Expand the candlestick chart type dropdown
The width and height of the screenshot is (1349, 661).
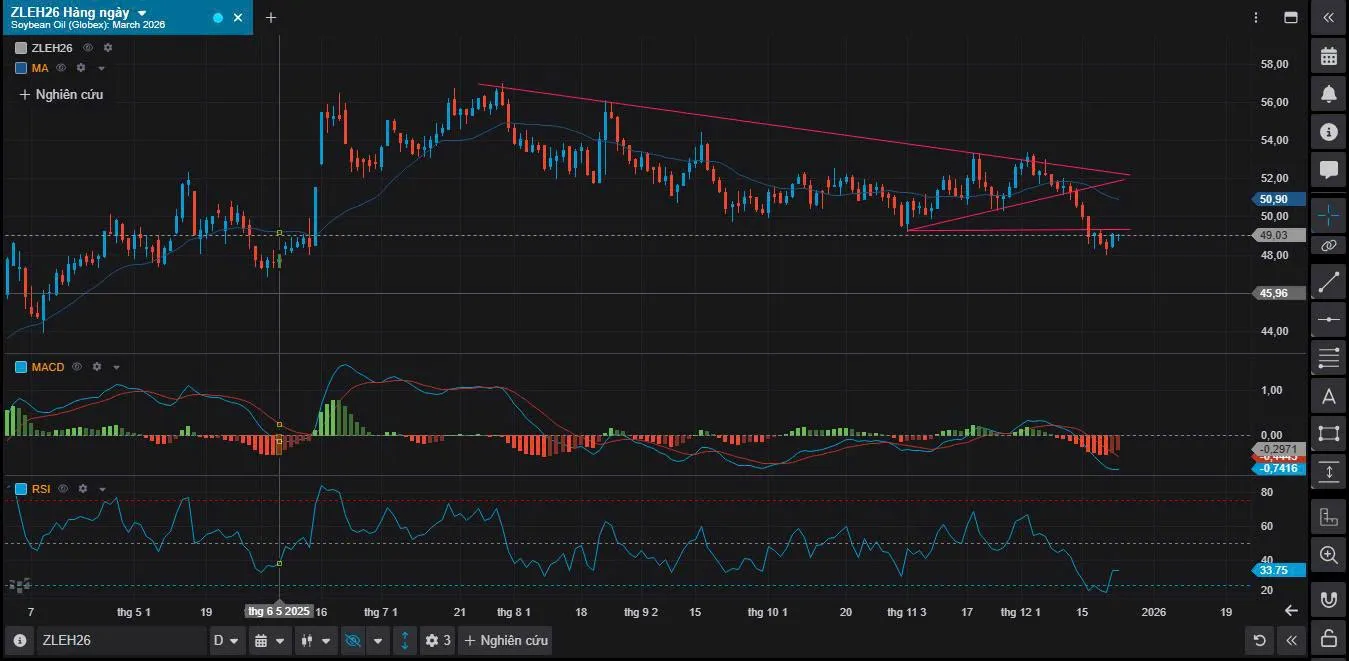tap(315, 640)
